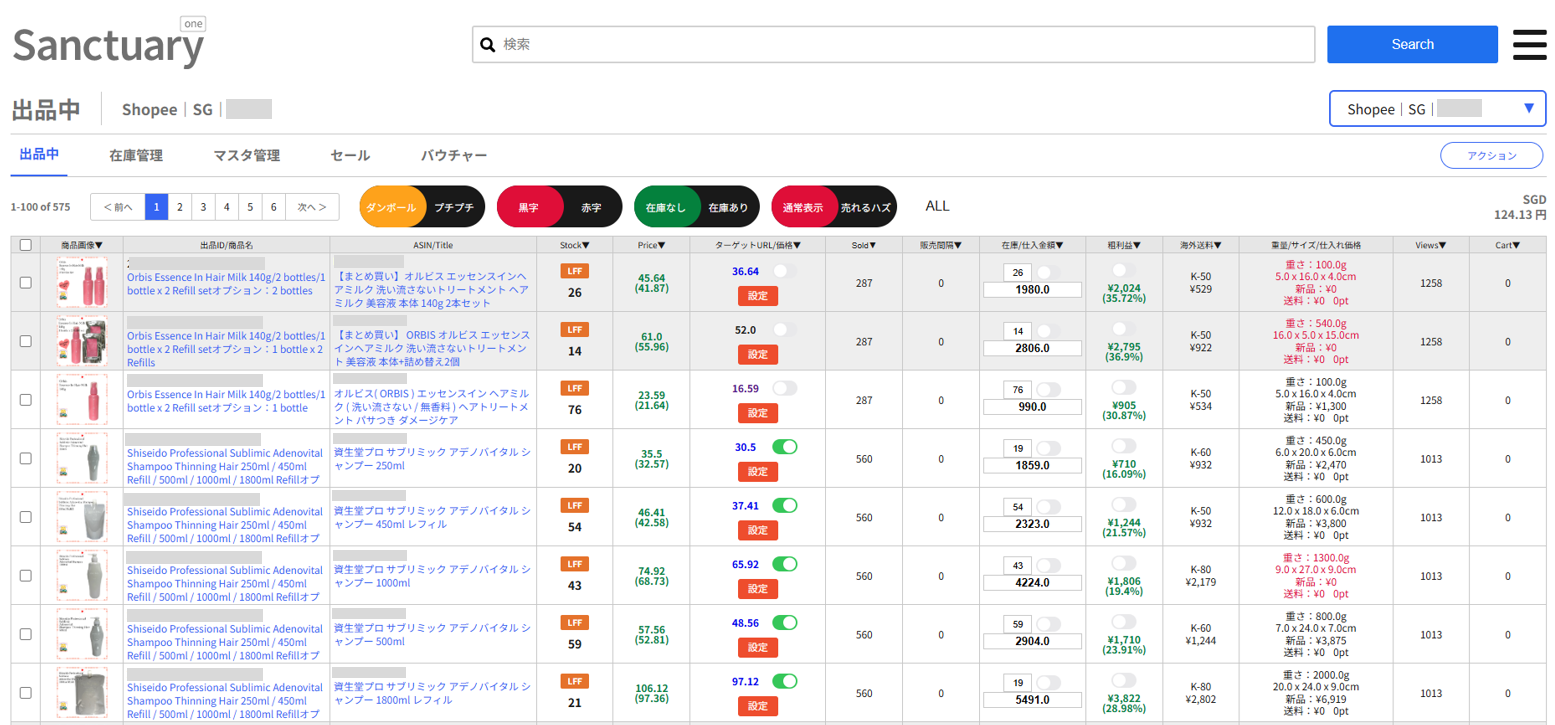Check the row checkbox for stock 76 item

click(26, 400)
